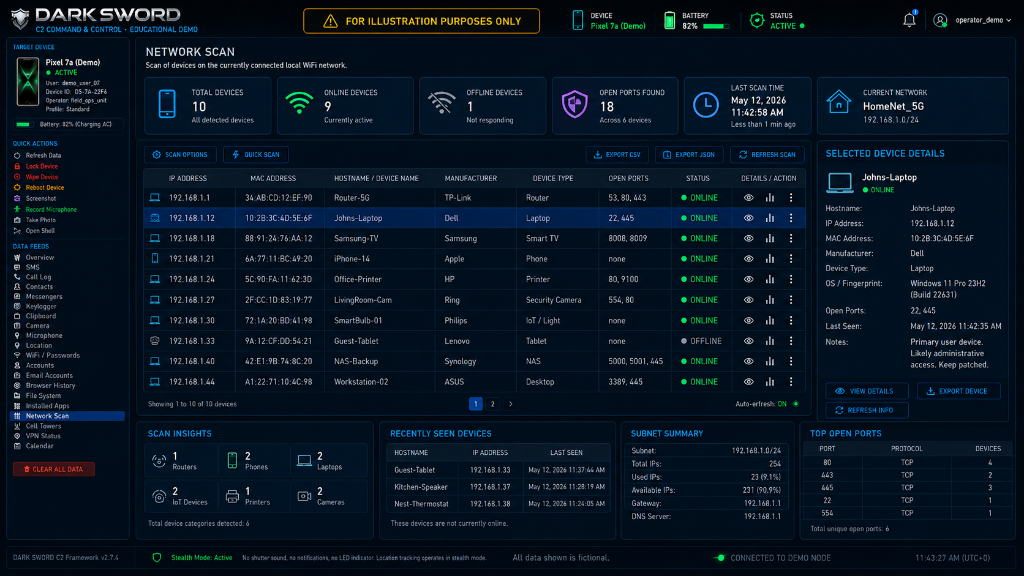The image size is (1024, 576).
Task: View details eye icon for LivingRoom-Cam
Action: (x=748, y=300)
